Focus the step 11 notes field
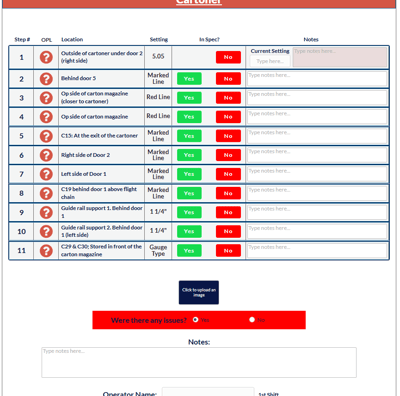 [317, 251]
